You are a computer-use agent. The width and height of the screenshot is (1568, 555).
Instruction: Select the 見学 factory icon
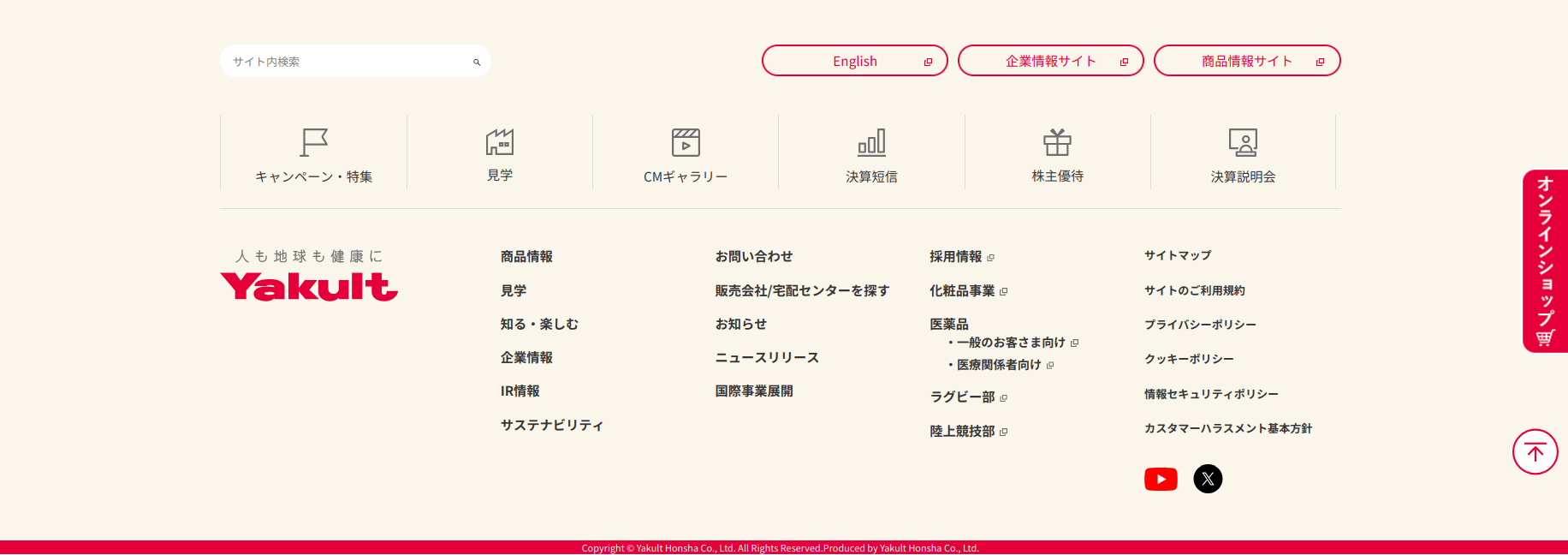(500, 142)
